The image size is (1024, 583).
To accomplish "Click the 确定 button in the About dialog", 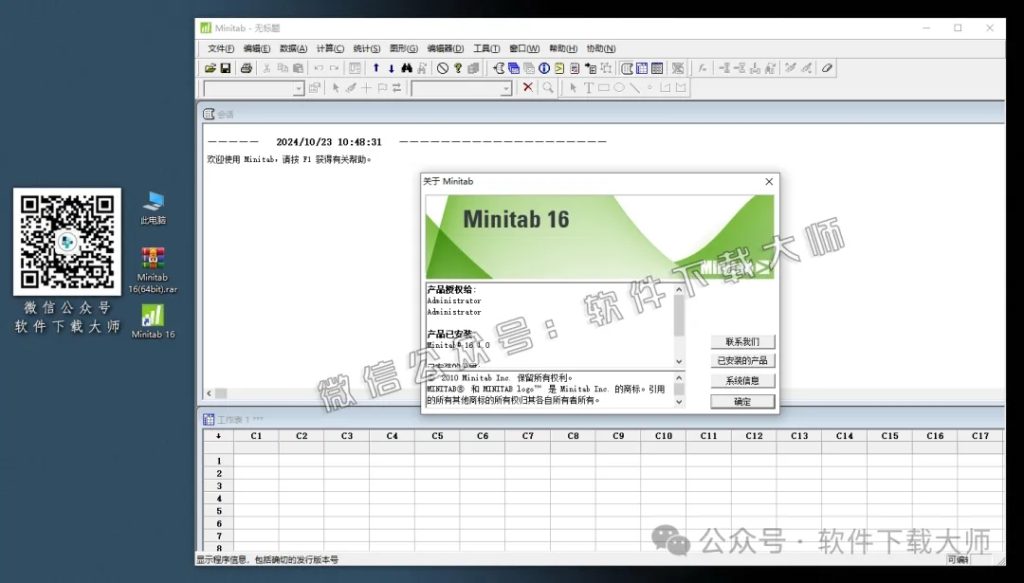I will tap(743, 400).
